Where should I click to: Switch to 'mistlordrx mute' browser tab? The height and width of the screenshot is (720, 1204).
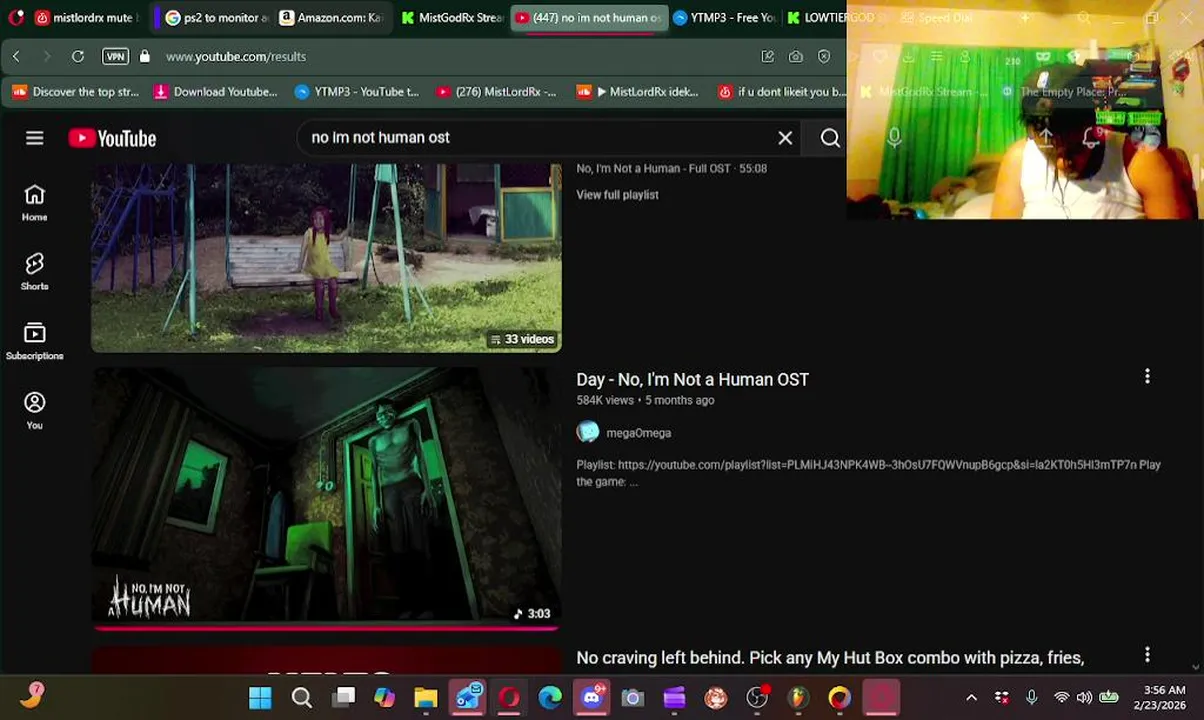pos(86,17)
